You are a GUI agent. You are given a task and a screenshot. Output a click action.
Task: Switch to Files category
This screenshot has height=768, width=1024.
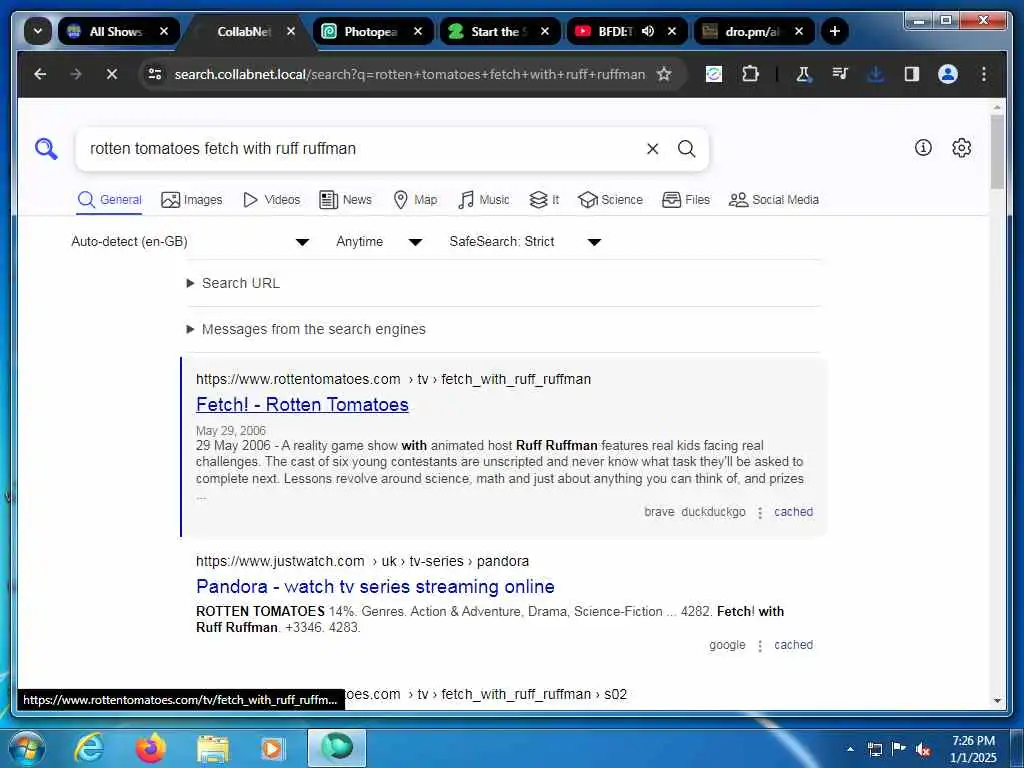pos(686,200)
